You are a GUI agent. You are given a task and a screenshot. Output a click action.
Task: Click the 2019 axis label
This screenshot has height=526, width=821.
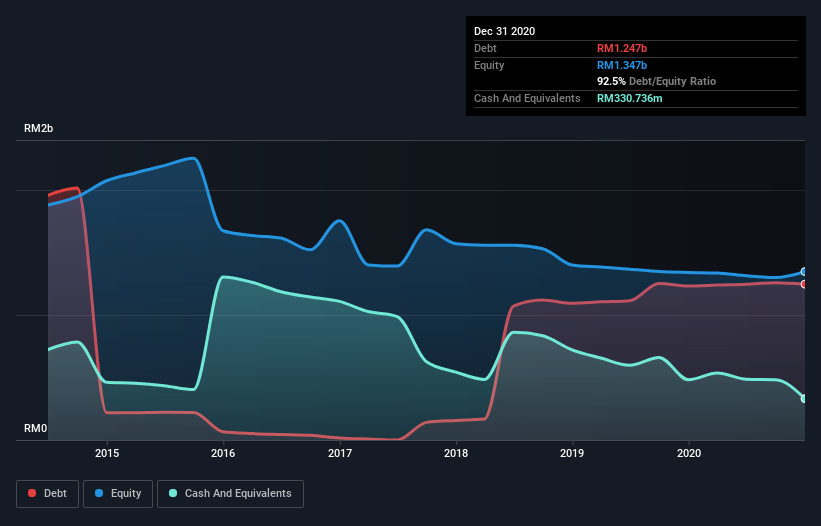click(572, 453)
